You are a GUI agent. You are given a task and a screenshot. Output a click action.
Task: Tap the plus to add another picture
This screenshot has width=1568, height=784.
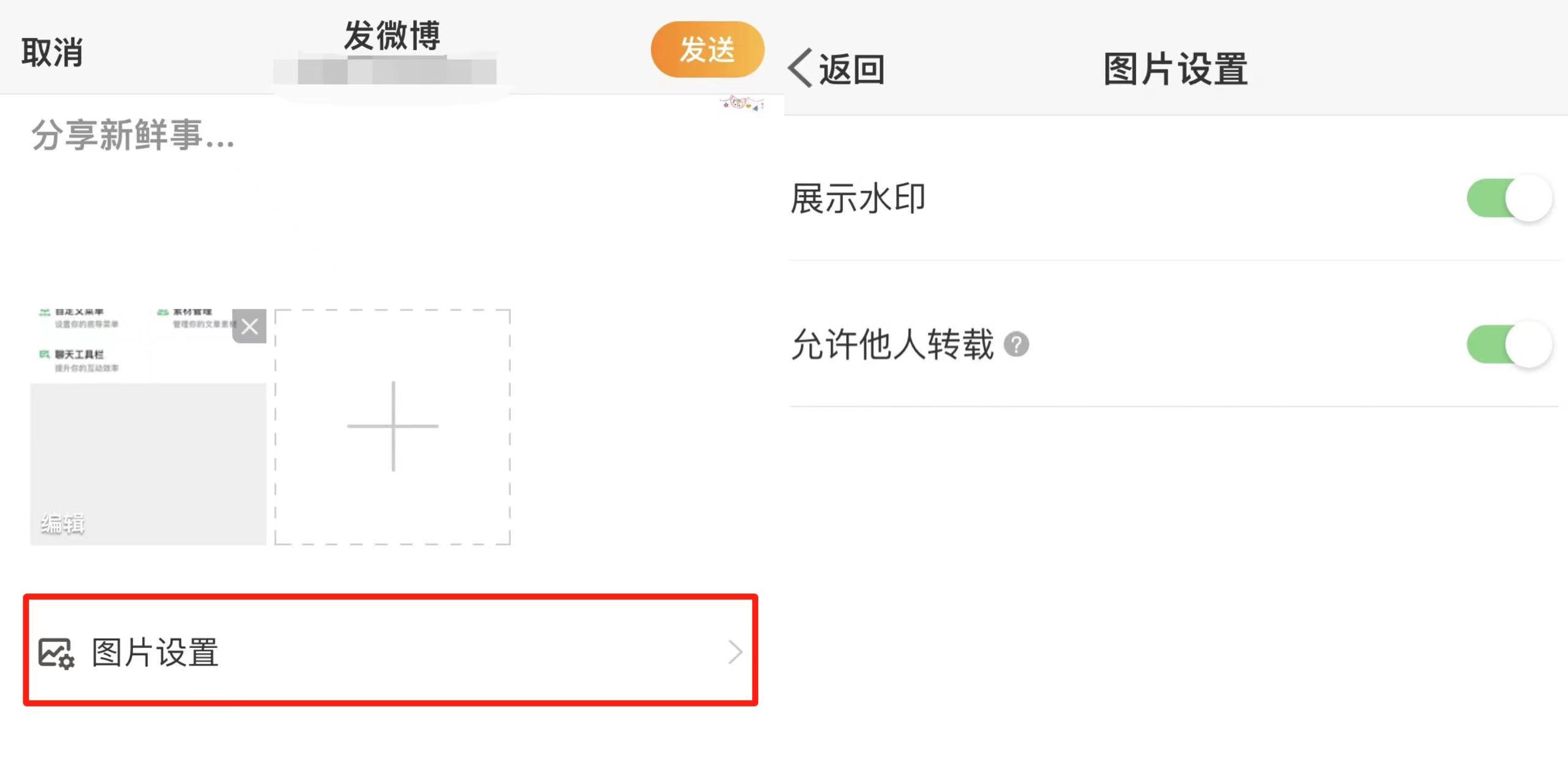[x=393, y=426]
